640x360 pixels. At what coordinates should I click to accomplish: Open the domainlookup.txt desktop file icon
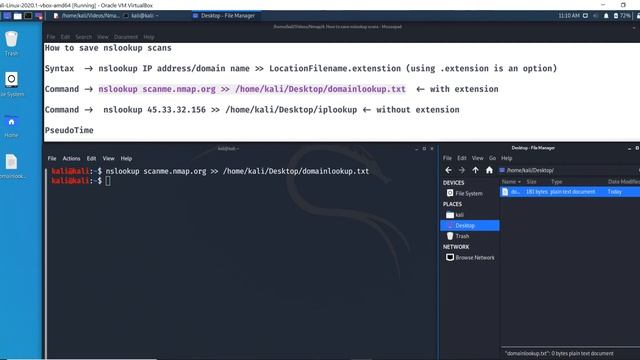pos(11,166)
